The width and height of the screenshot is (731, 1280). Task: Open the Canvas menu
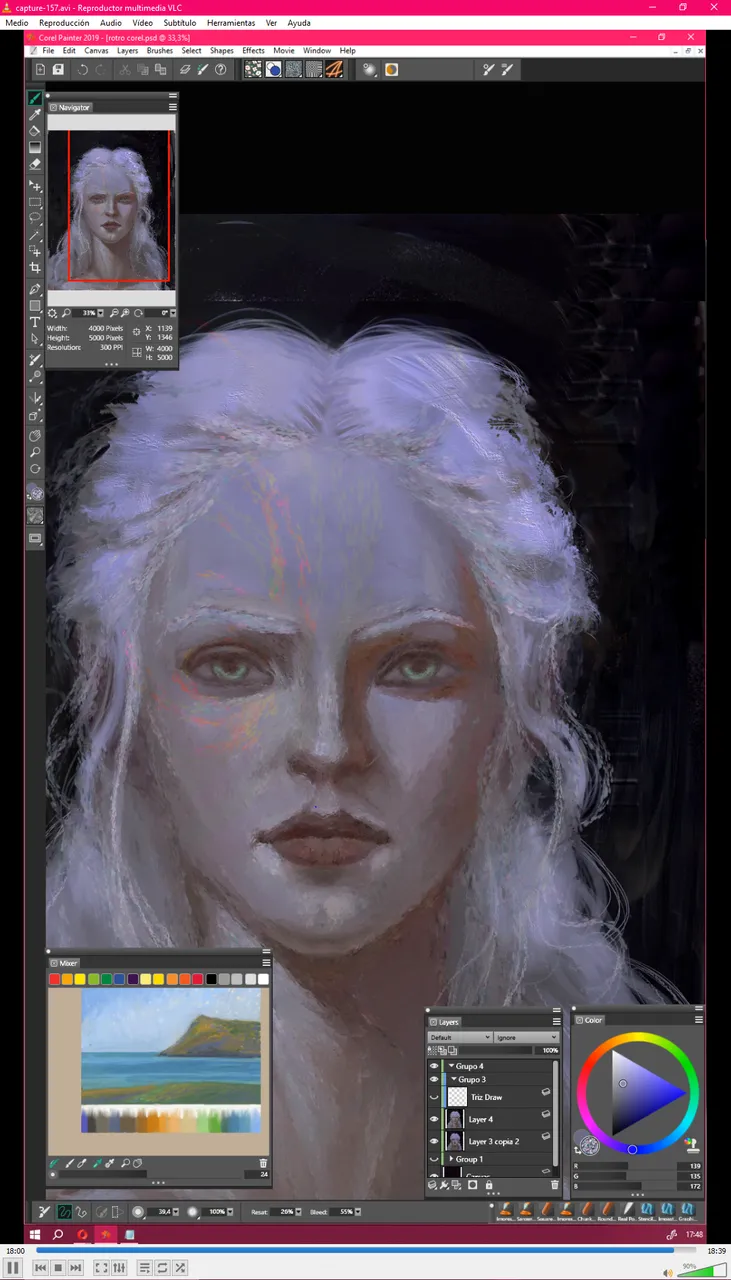[96, 50]
